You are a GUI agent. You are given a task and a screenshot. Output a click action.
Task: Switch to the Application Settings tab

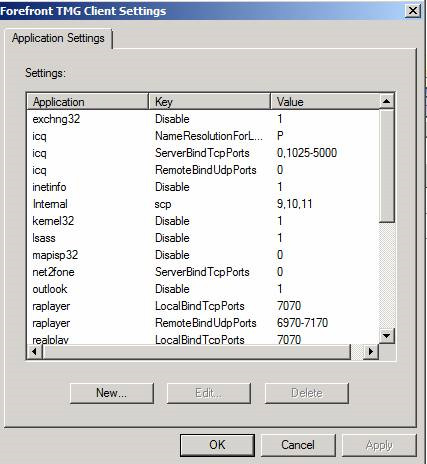tap(58, 38)
